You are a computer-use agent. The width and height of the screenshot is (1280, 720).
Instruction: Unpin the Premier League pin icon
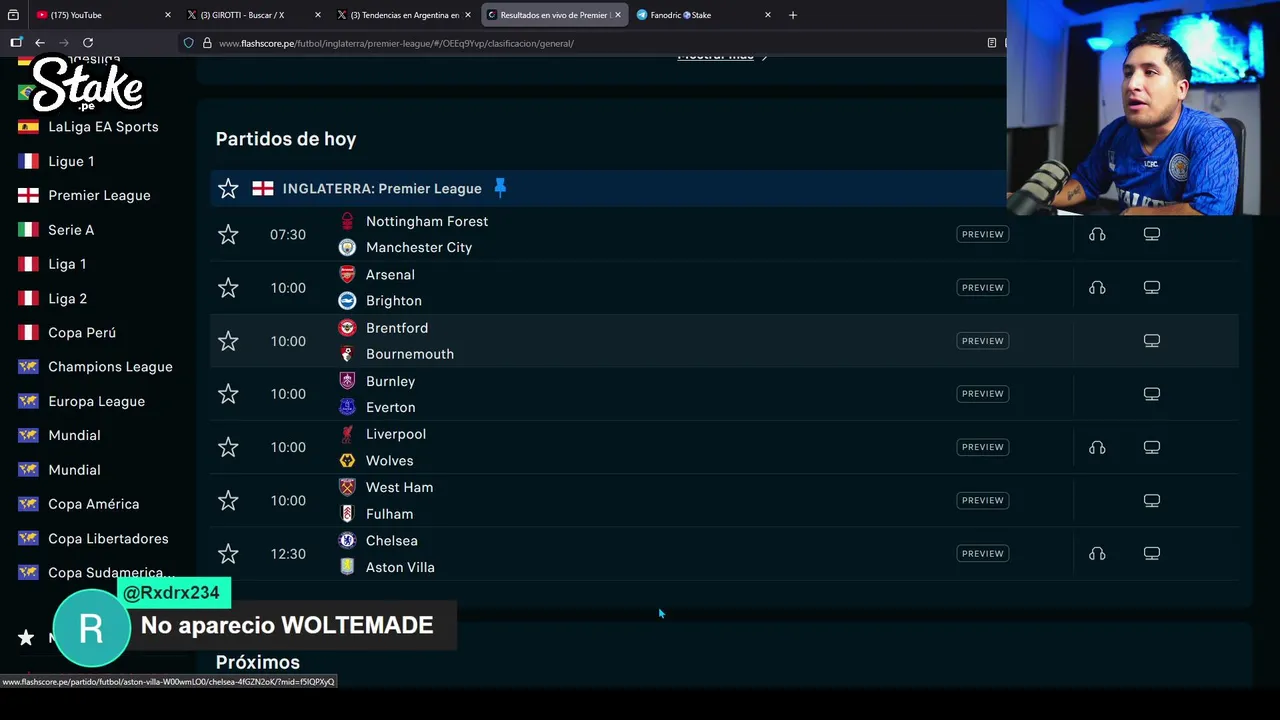500,188
